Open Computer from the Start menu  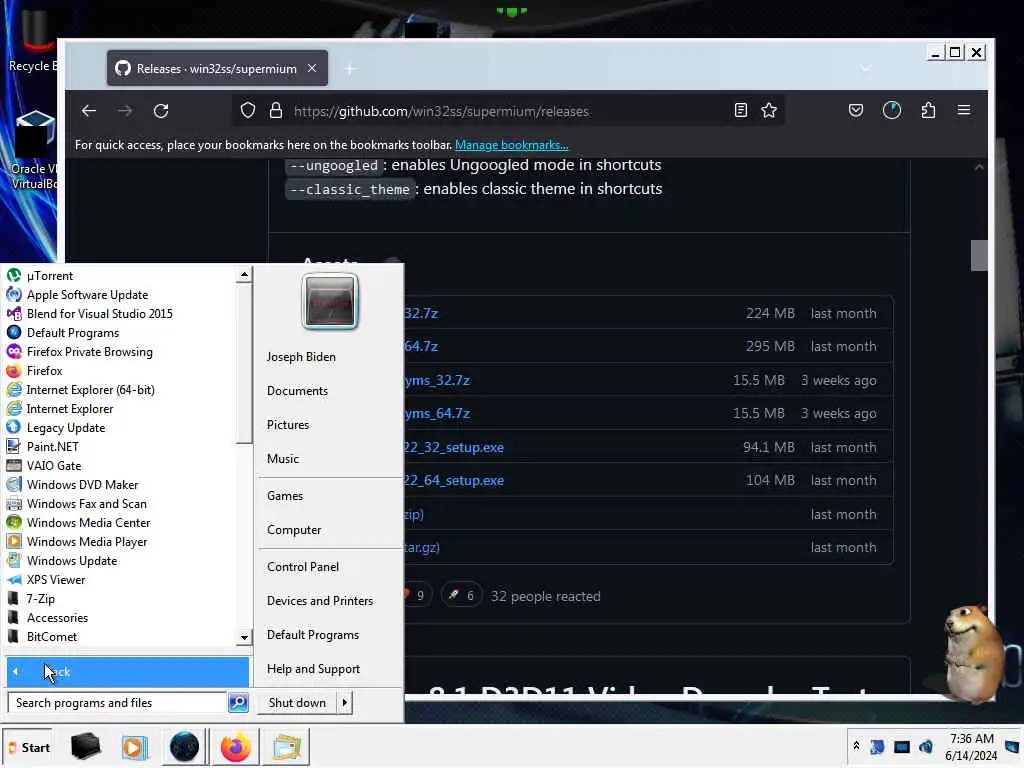tap(294, 530)
